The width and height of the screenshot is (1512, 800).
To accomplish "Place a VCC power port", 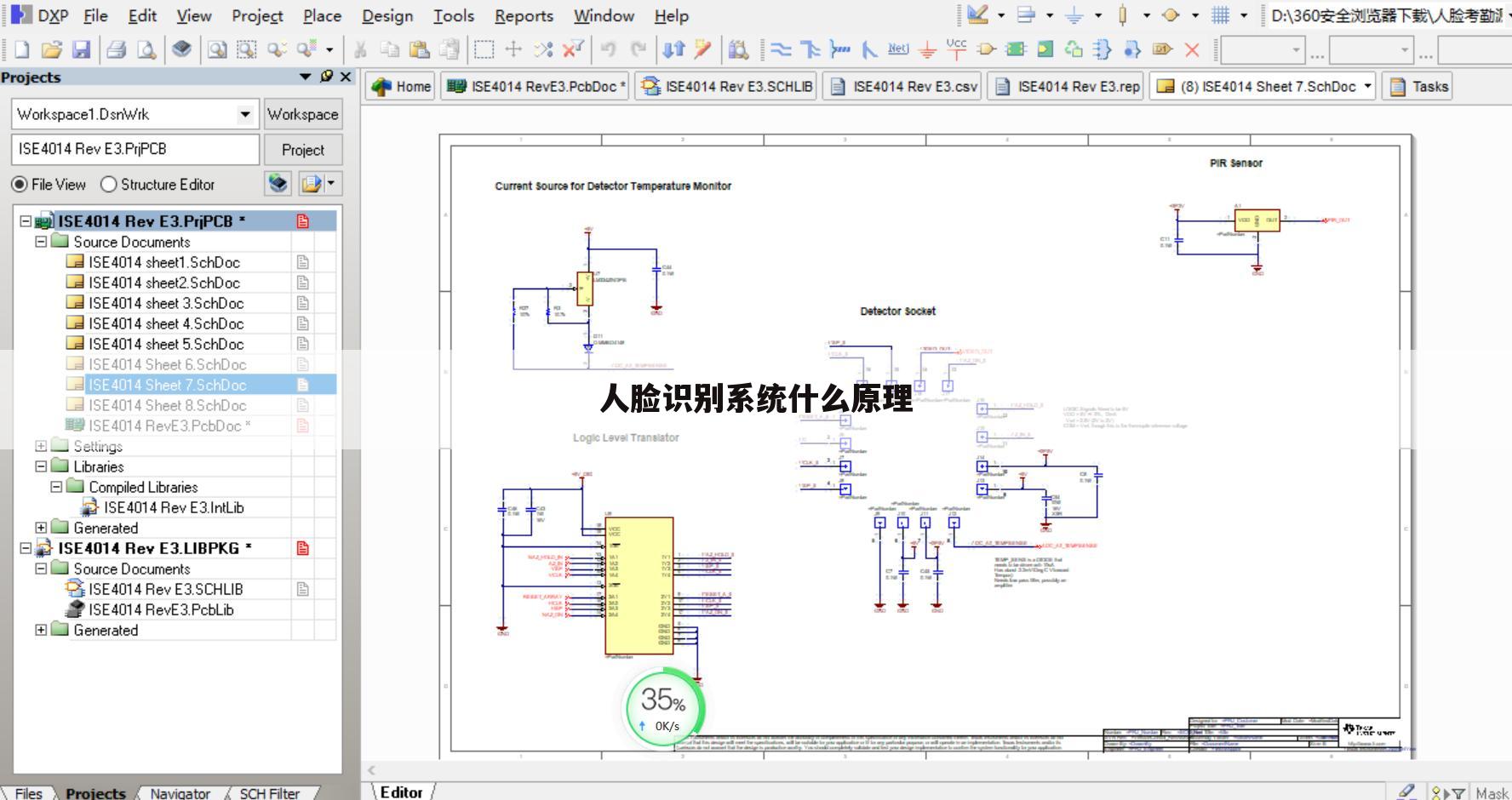I will tap(957, 50).
